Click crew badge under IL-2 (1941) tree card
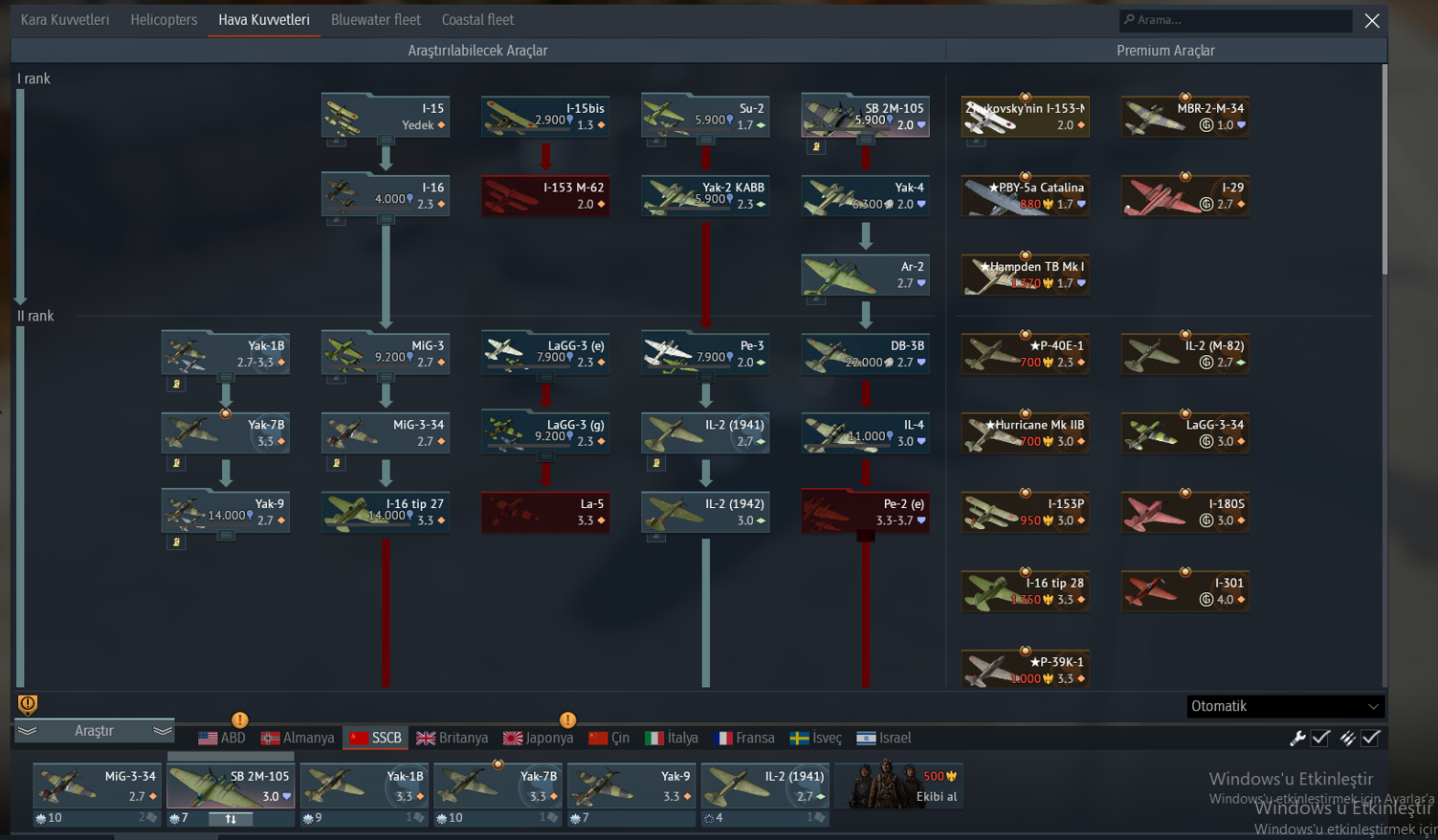The image size is (1438, 840). pyautogui.click(x=656, y=464)
